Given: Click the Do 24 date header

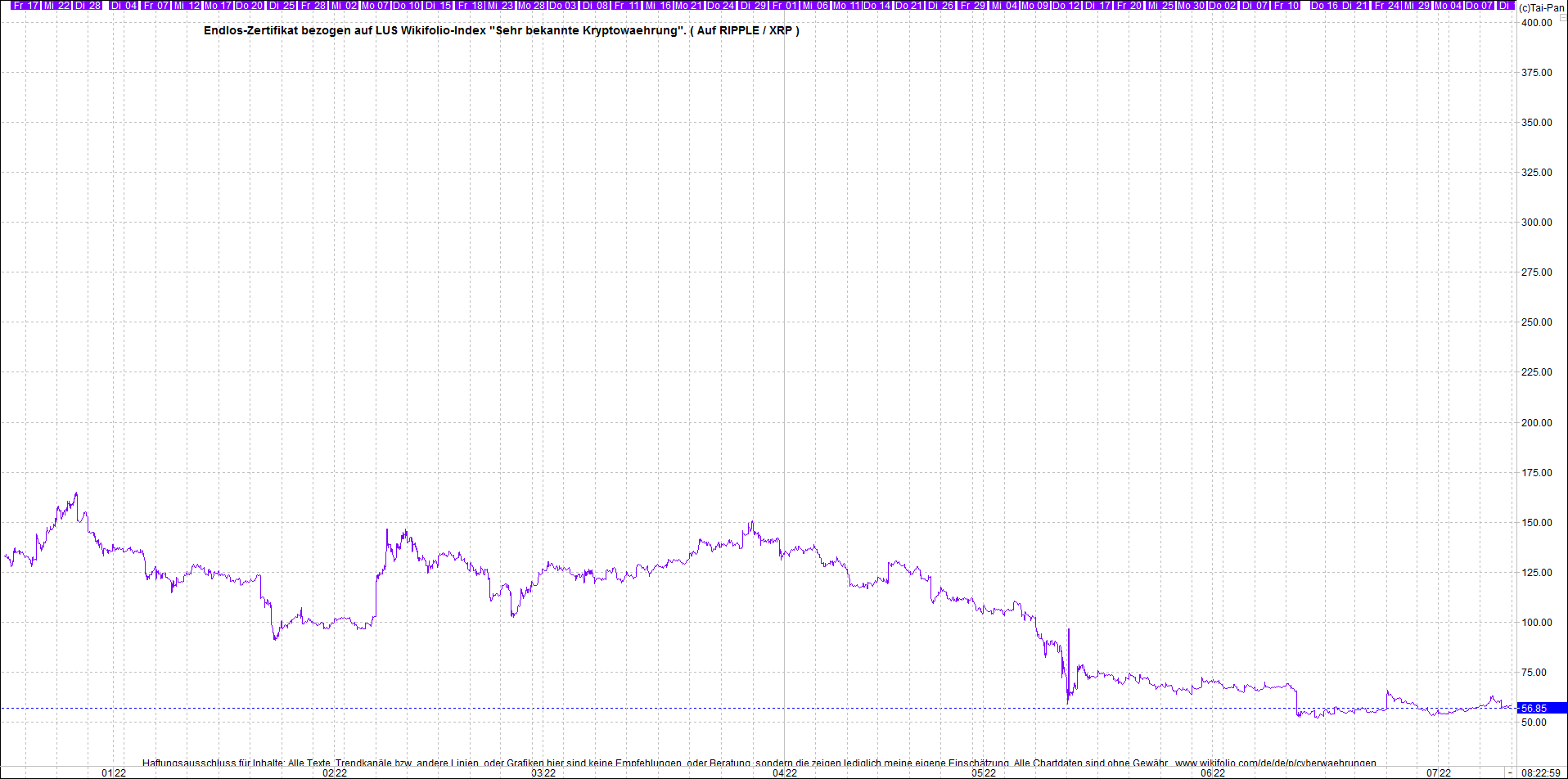Looking at the screenshot, I should click(x=720, y=5).
